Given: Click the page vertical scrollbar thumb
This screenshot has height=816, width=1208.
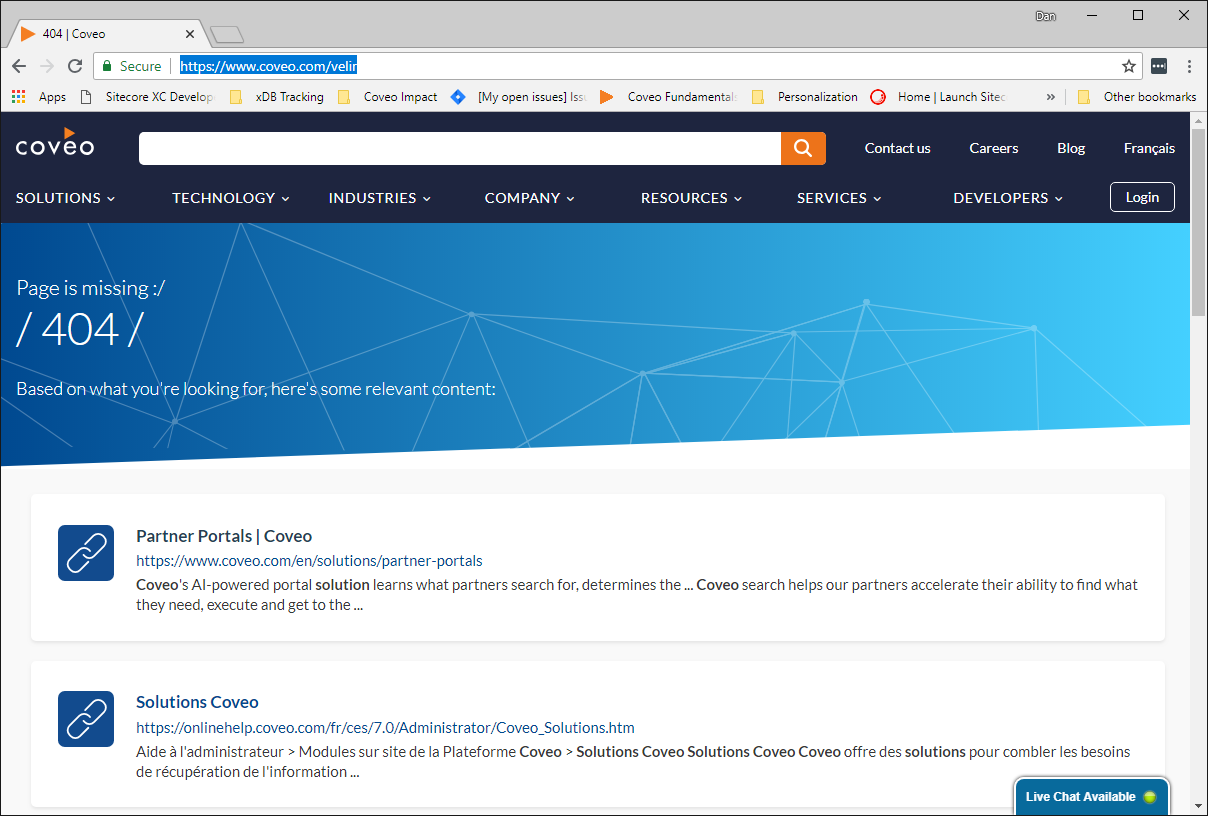Looking at the screenshot, I should click(x=1199, y=222).
